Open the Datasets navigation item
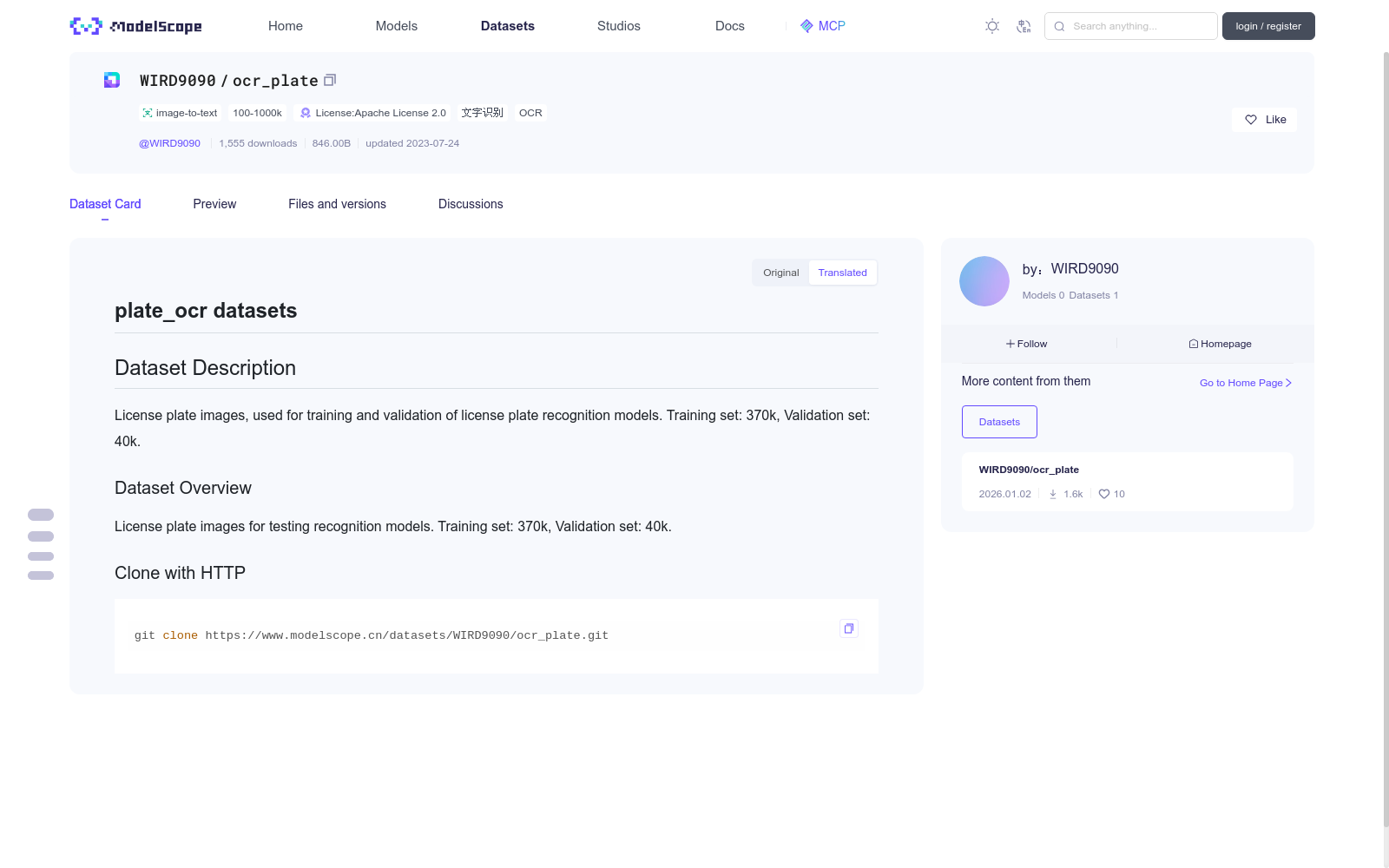 pos(508,26)
